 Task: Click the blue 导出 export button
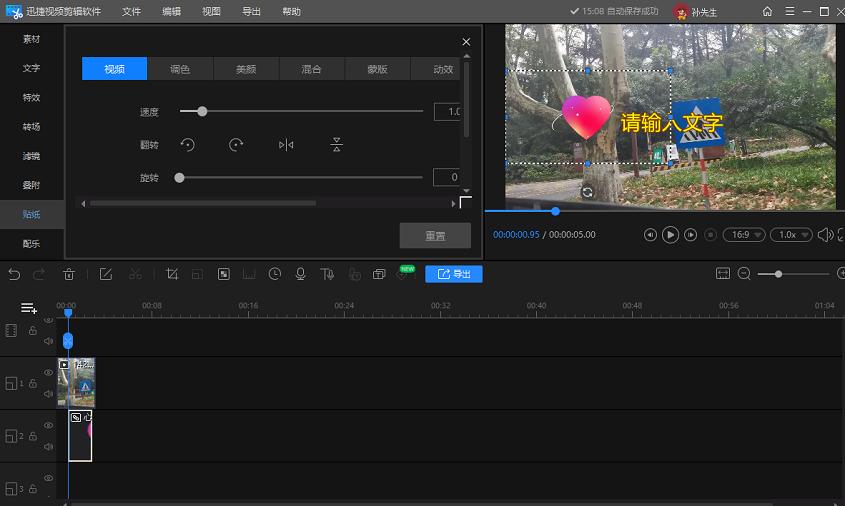[x=453, y=274]
